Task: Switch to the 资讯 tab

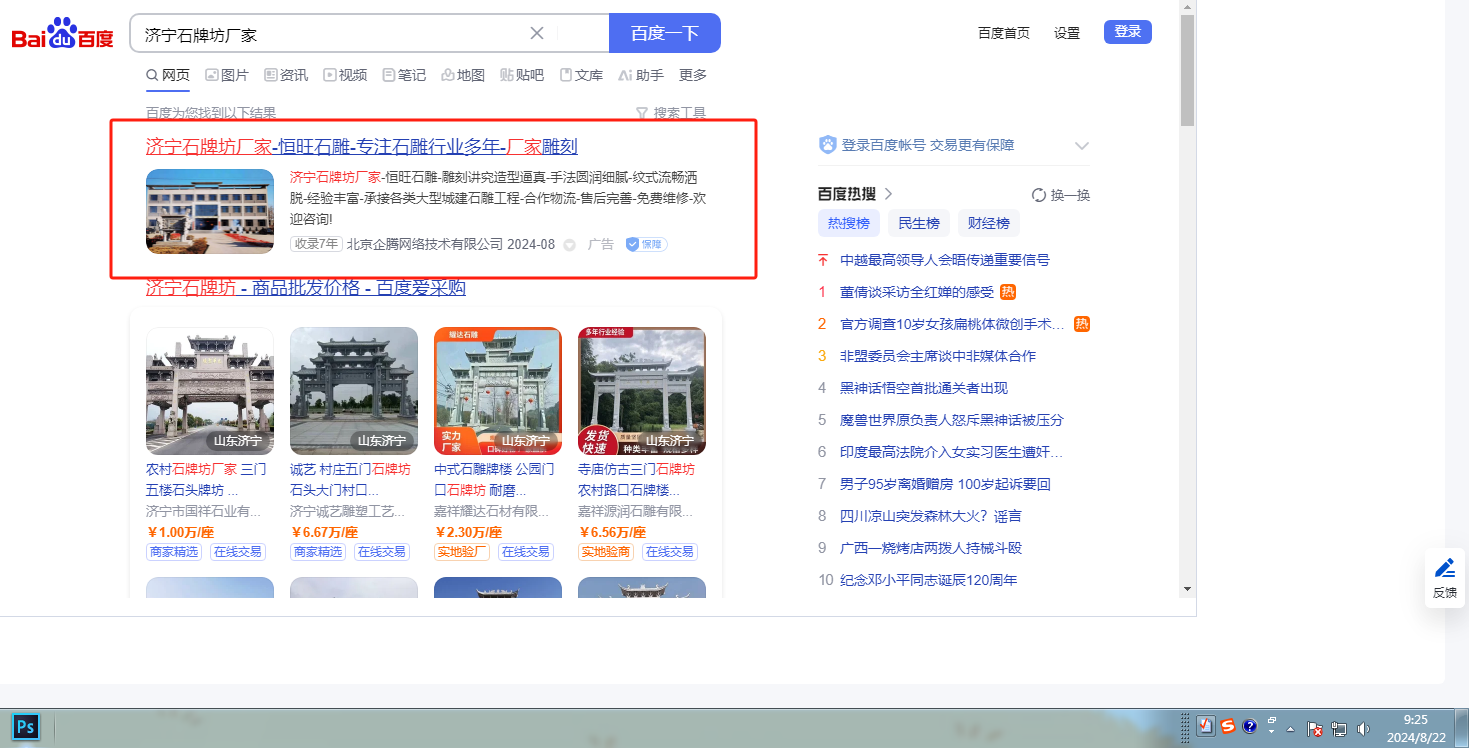Action: click(286, 75)
